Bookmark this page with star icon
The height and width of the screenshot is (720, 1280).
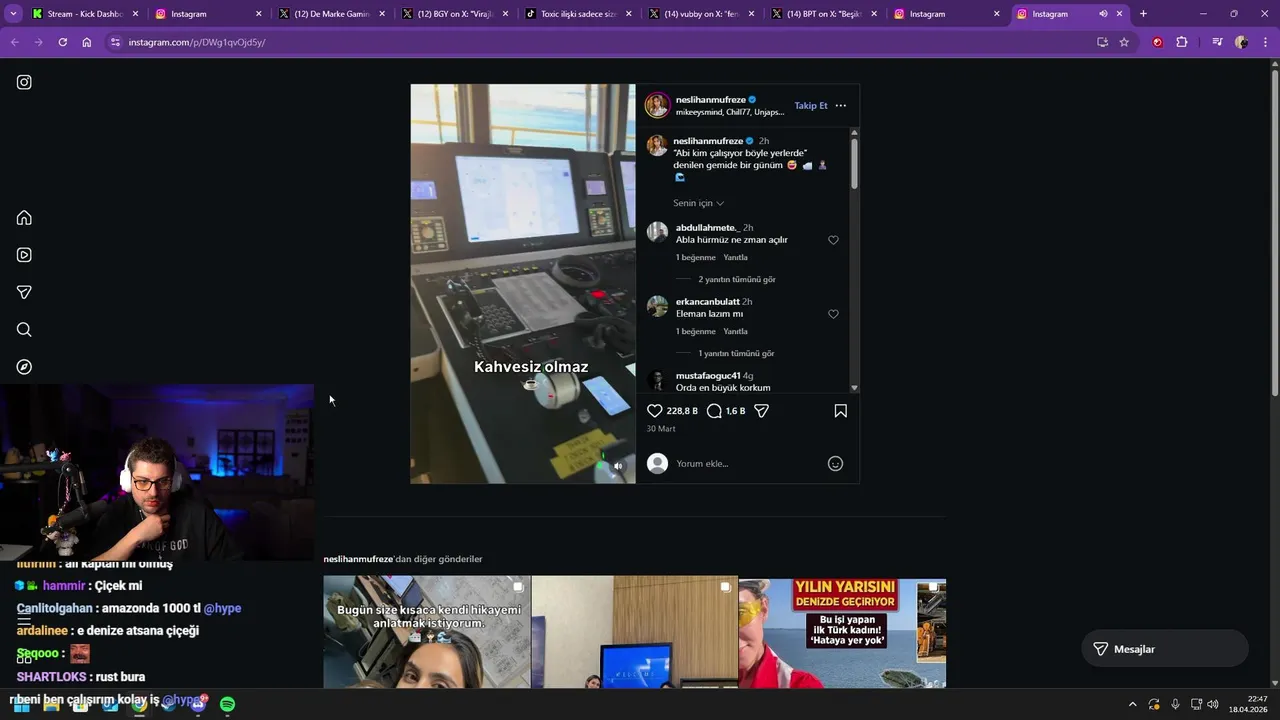[1124, 42]
